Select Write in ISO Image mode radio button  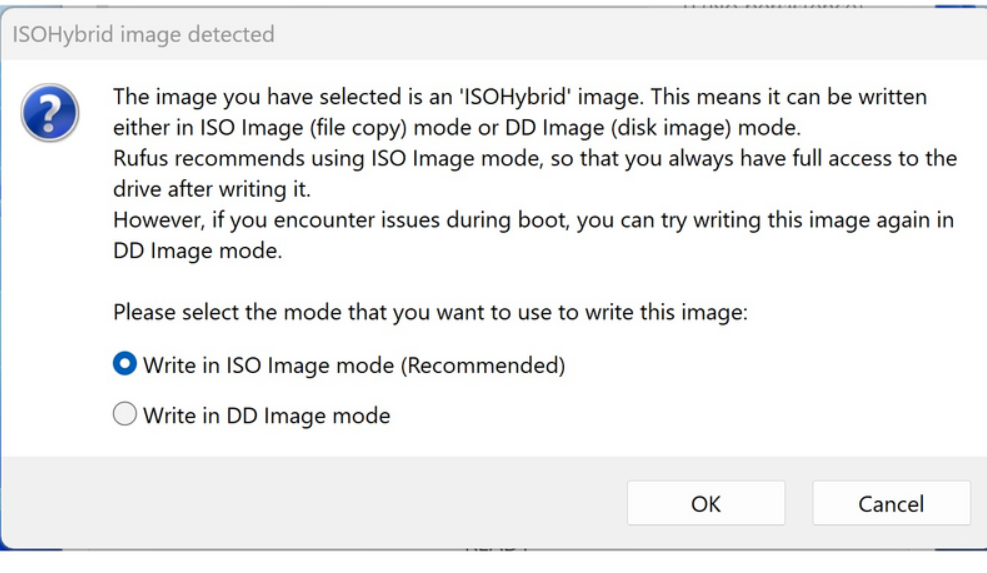click(x=124, y=366)
